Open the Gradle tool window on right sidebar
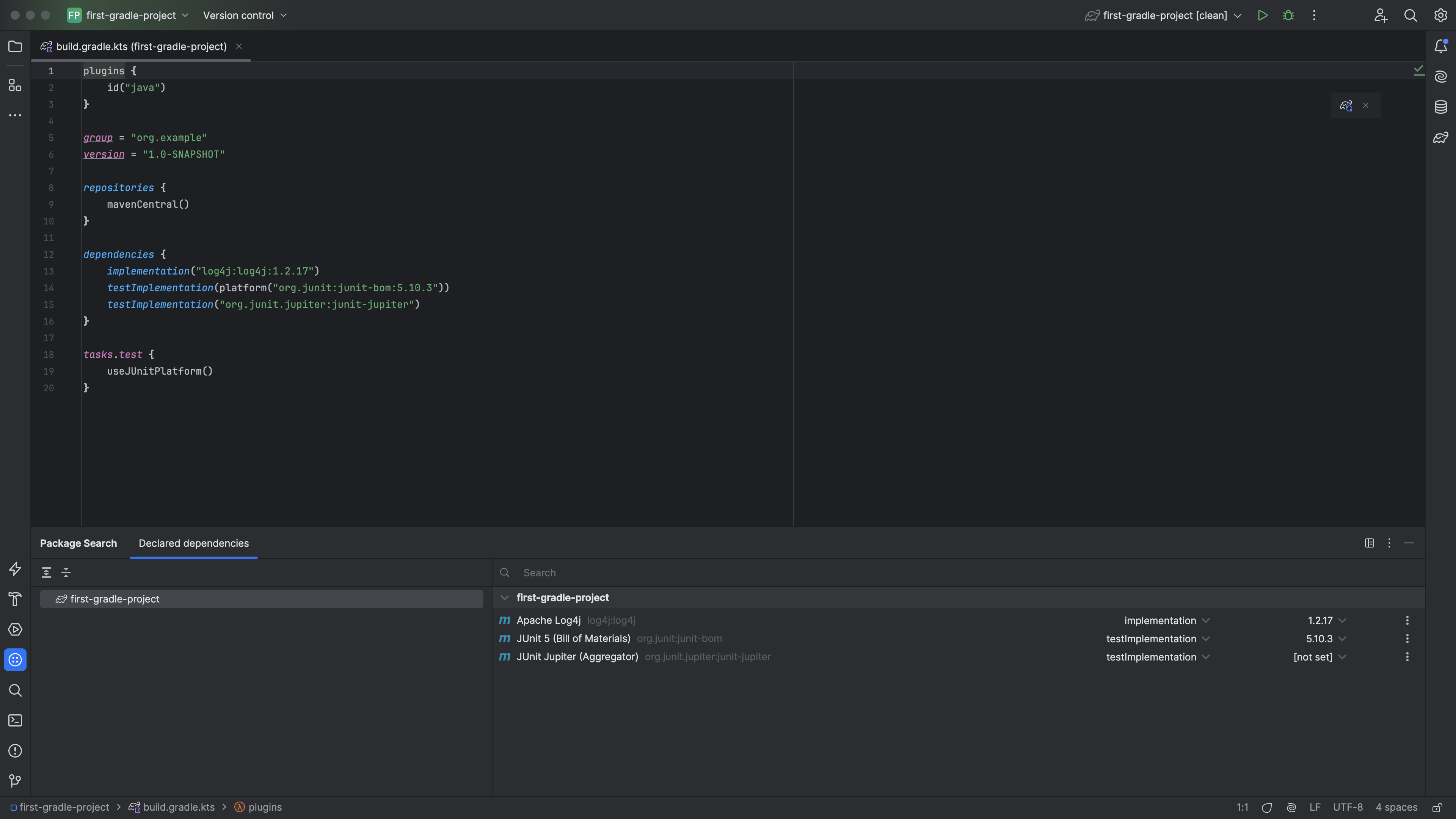1456x819 pixels. click(1441, 137)
